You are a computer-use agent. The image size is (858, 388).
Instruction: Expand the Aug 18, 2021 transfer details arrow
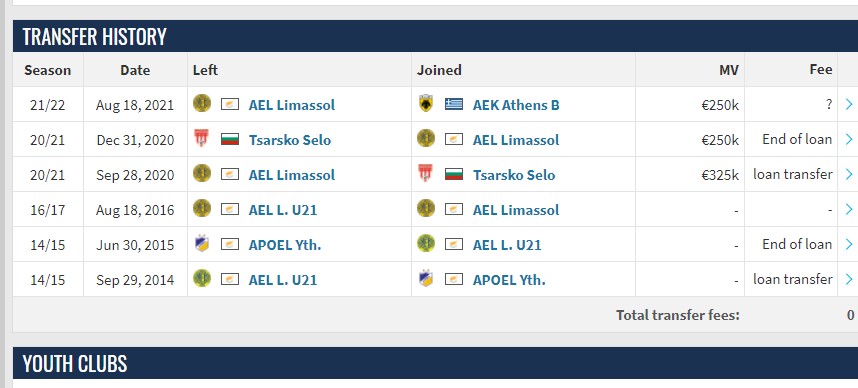849,104
